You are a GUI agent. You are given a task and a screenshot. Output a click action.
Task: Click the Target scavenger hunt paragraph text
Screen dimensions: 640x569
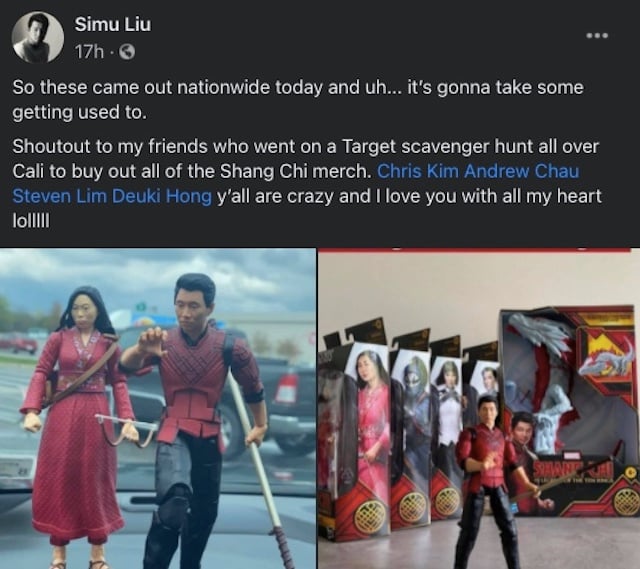tap(307, 184)
